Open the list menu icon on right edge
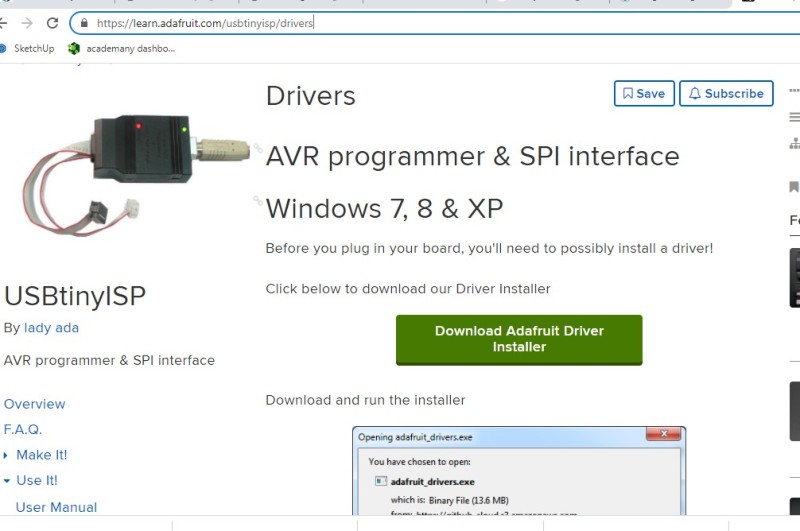The image size is (800, 531). [794, 117]
